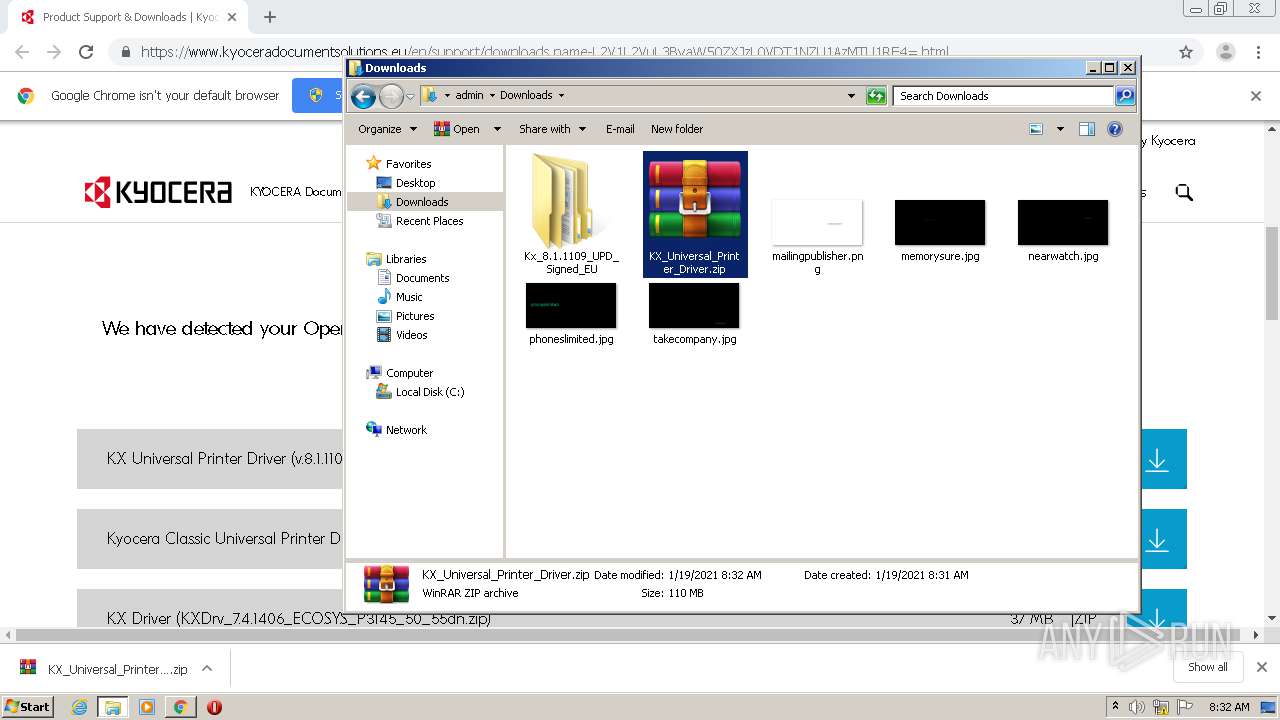
Task: Click New folder button
Action: 677,129
